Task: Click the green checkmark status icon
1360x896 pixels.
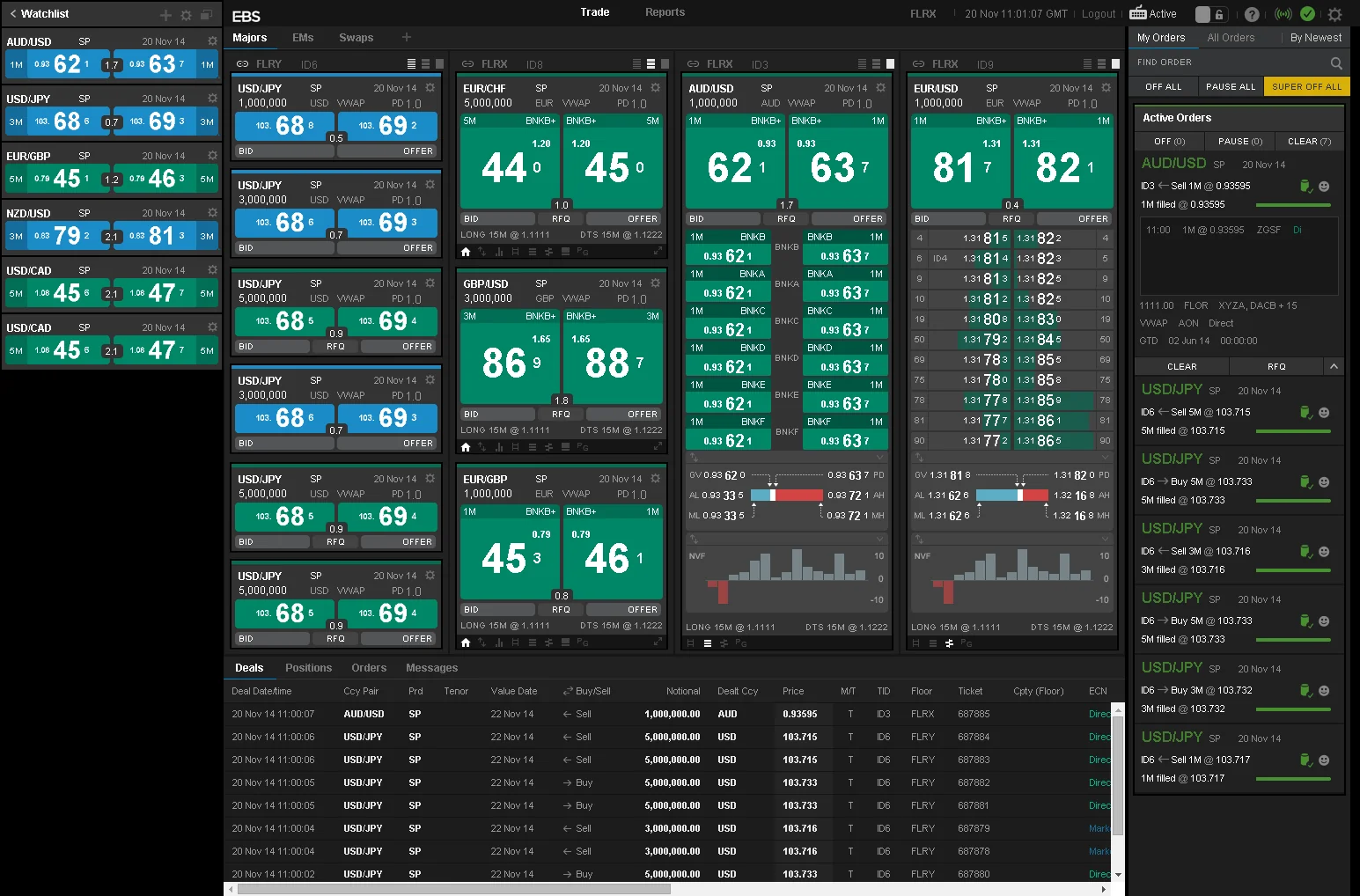Action: pos(1308,14)
